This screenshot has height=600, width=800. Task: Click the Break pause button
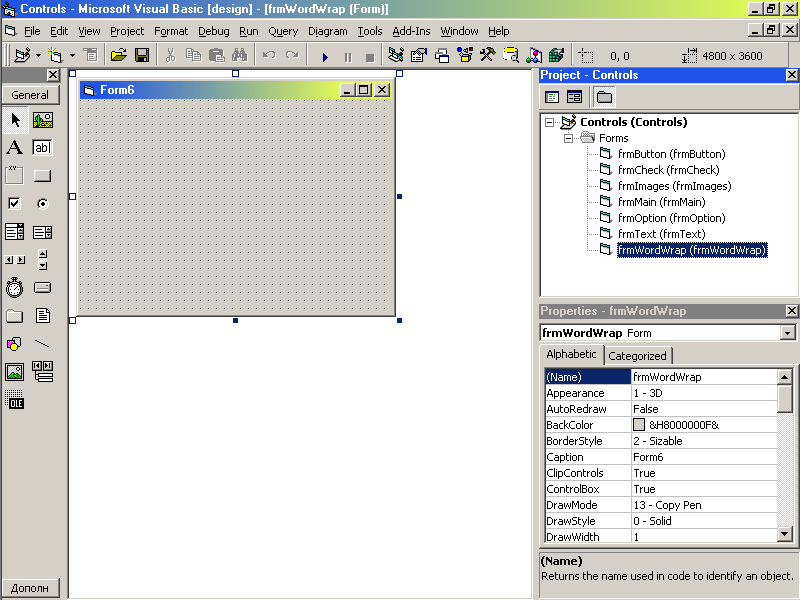(348, 56)
